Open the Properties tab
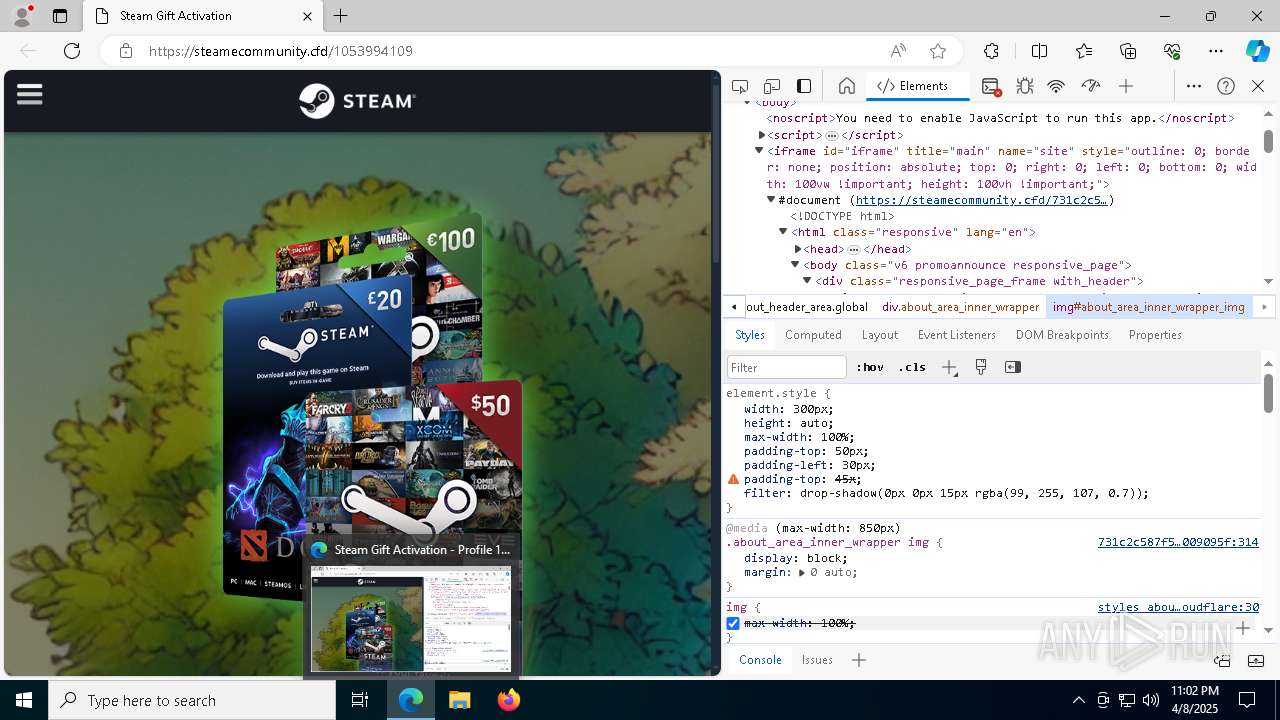This screenshot has height=720, width=1280. click(x=1155, y=335)
